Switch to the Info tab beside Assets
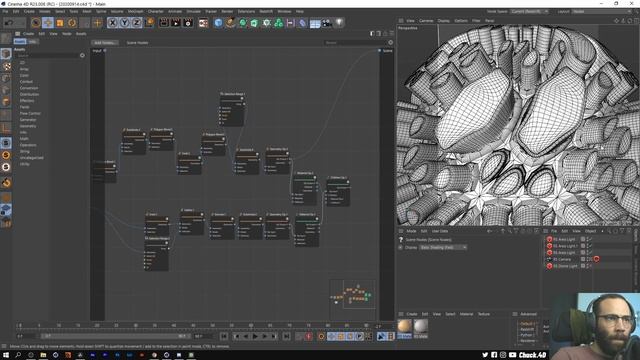 (x=33, y=42)
